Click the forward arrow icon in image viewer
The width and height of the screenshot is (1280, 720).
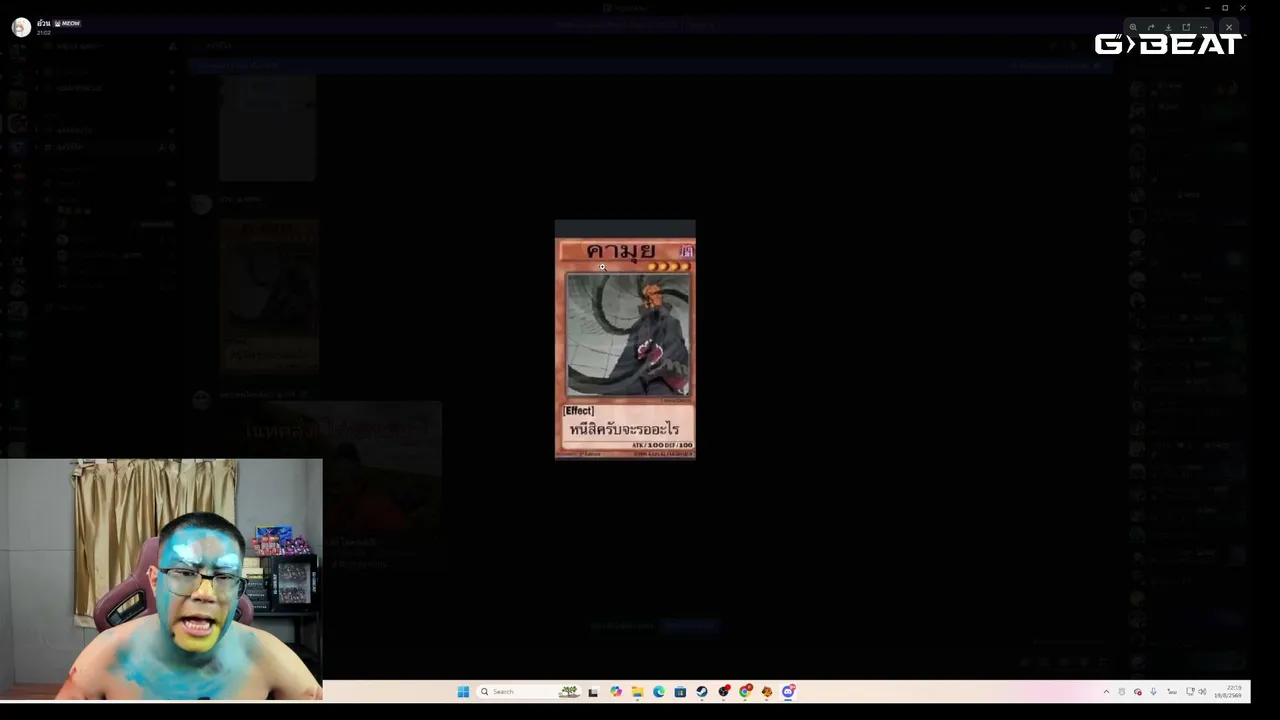1151,27
